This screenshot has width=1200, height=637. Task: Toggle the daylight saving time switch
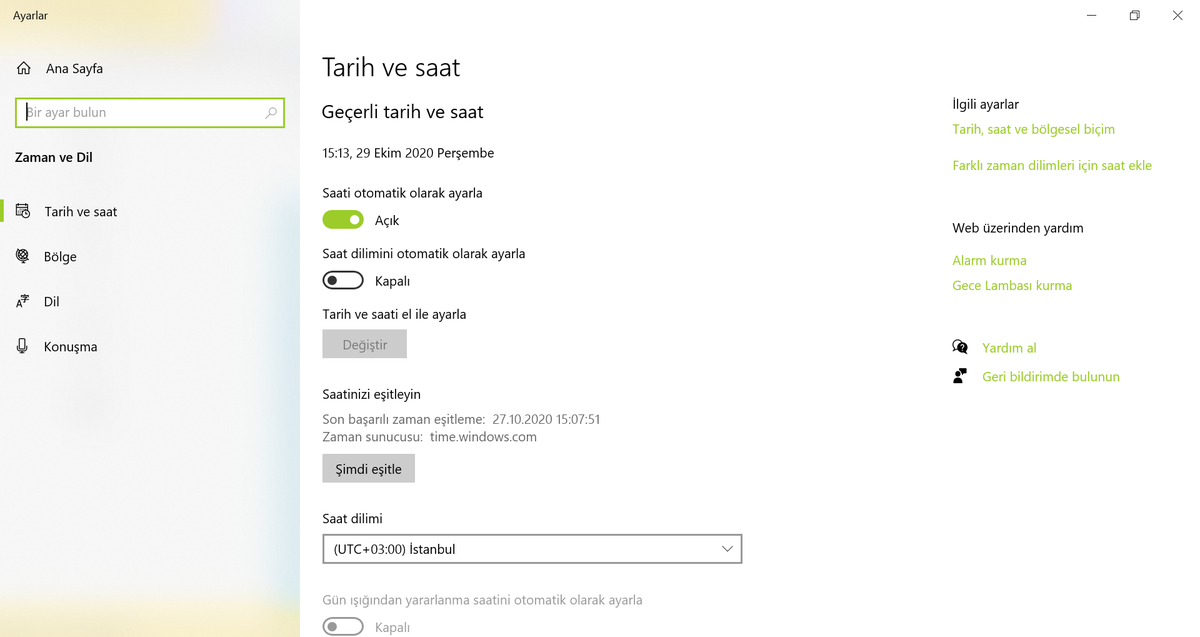[x=343, y=627]
